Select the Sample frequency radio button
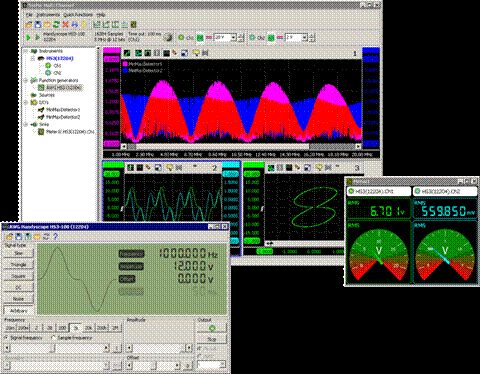The image size is (480, 374). click(53, 338)
